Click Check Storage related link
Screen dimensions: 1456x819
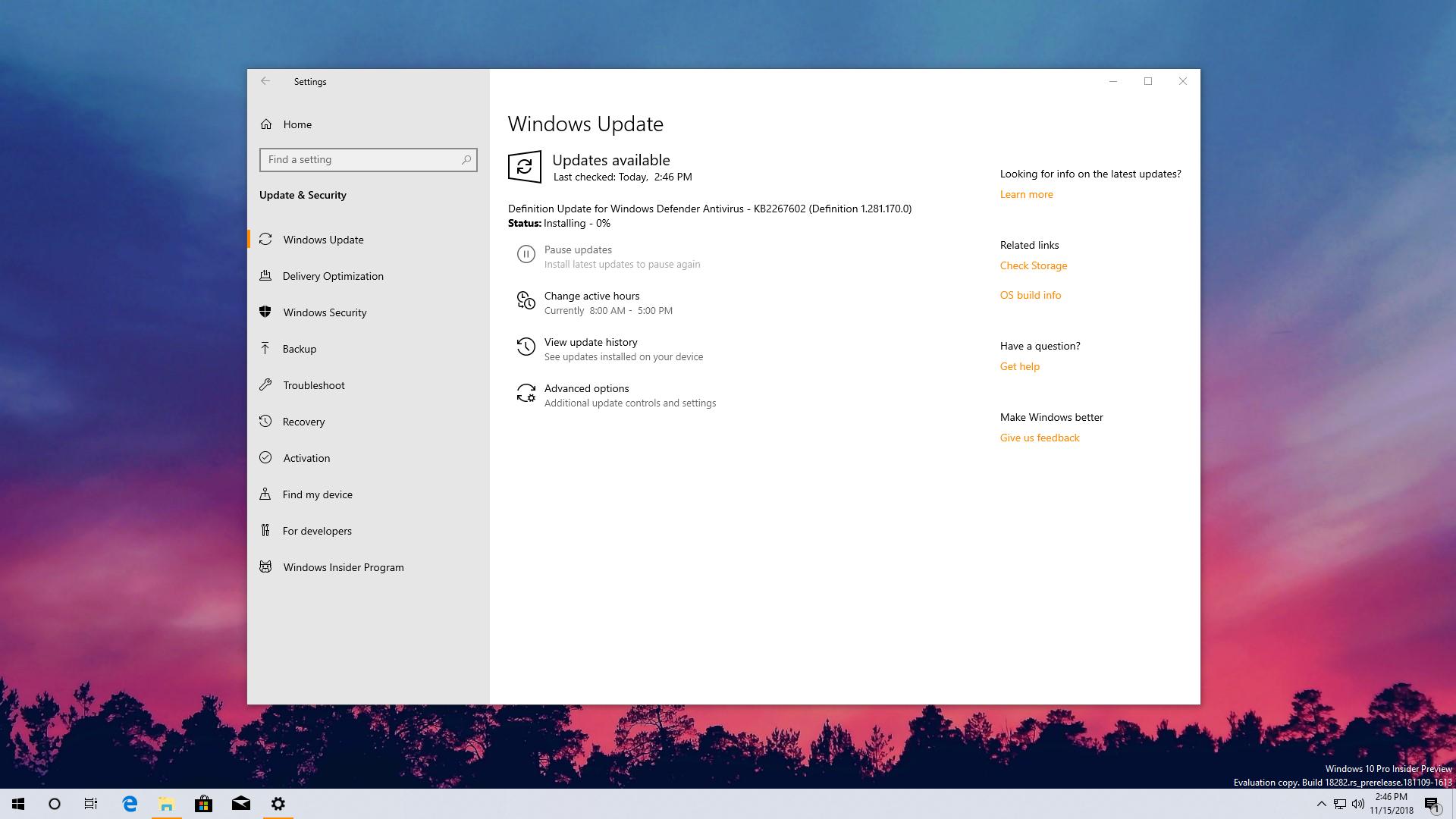click(x=1034, y=265)
